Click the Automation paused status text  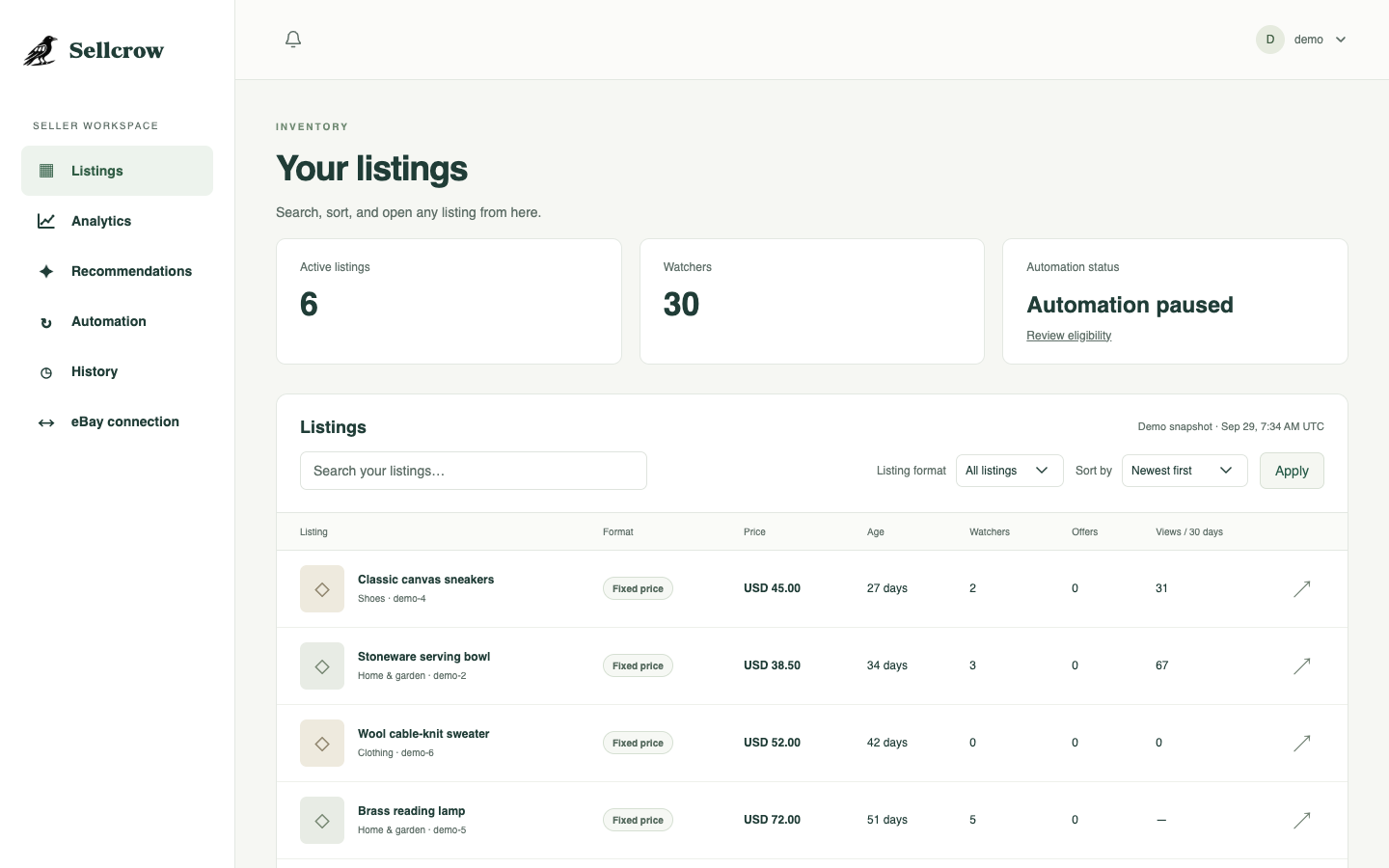pos(1130,305)
